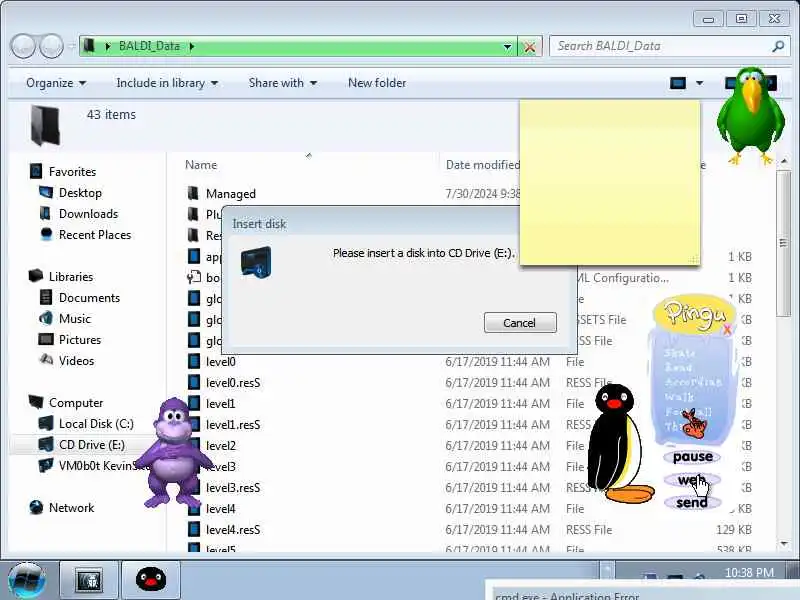
Task: Sort by the Date modified column header
Action: [482, 165]
